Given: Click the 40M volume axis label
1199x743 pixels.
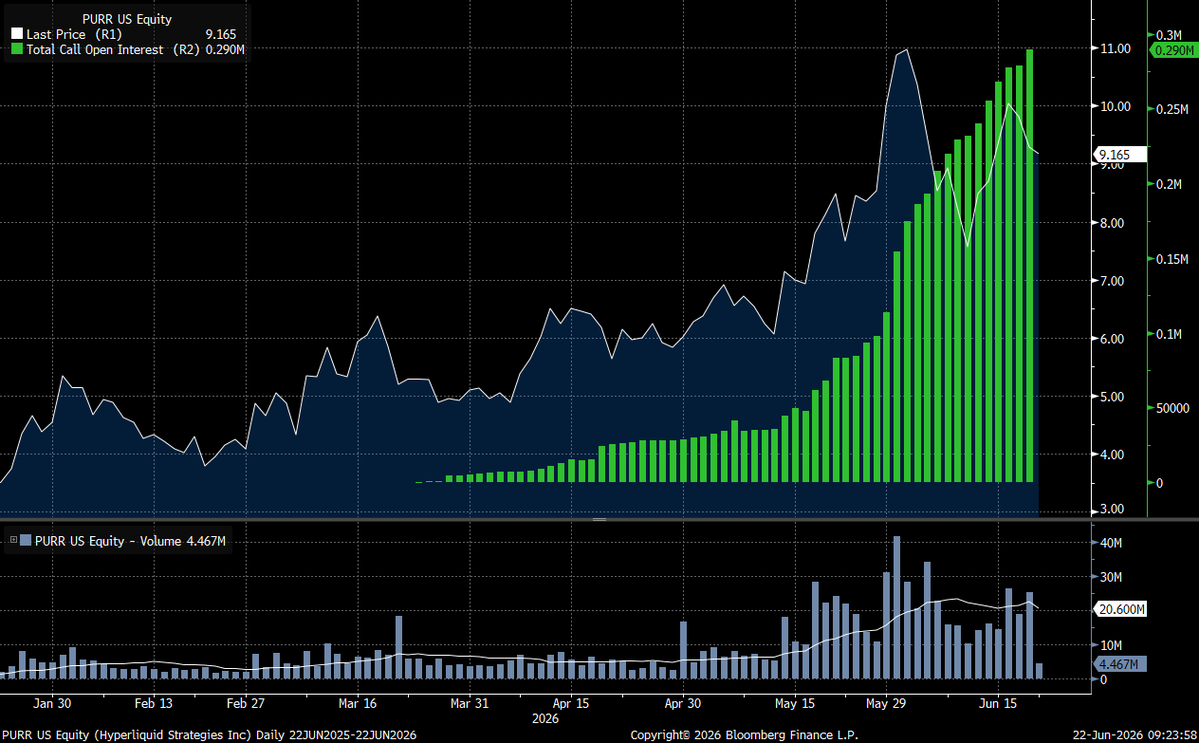Looking at the screenshot, I should click(x=1110, y=543).
